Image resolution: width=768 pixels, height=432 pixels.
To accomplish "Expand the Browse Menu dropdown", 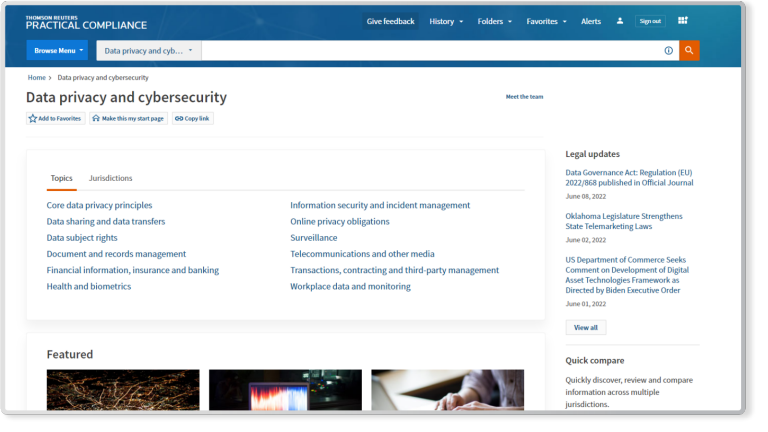I will [57, 50].
